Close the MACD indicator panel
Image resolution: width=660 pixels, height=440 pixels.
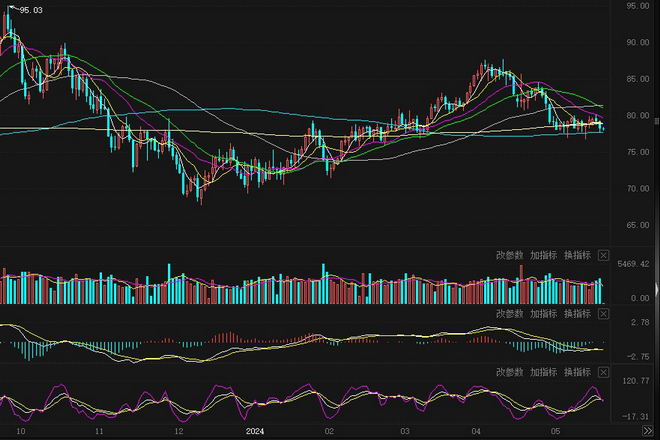tap(604, 313)
